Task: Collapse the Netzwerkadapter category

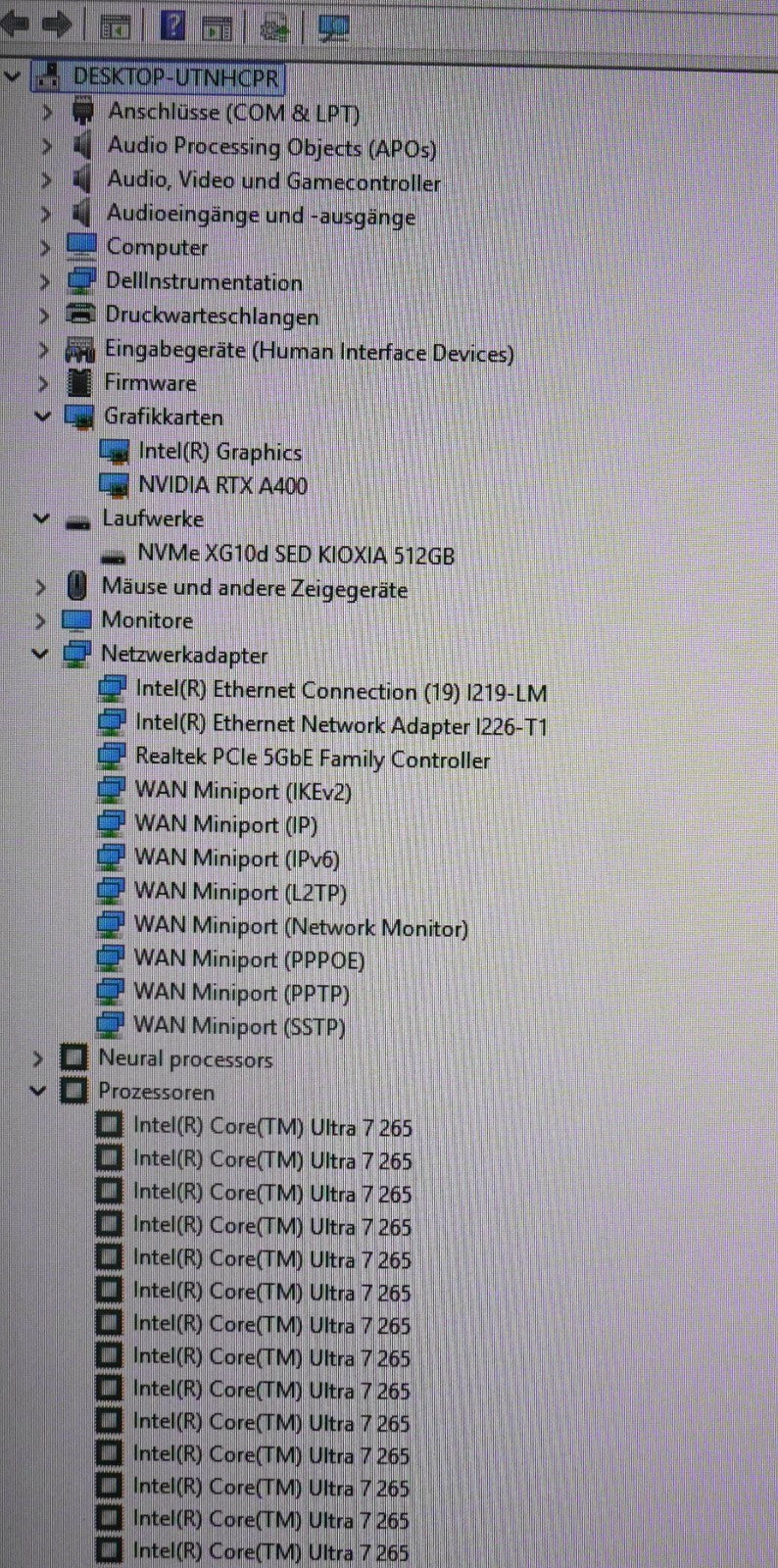Action: (x=40, y=654)
